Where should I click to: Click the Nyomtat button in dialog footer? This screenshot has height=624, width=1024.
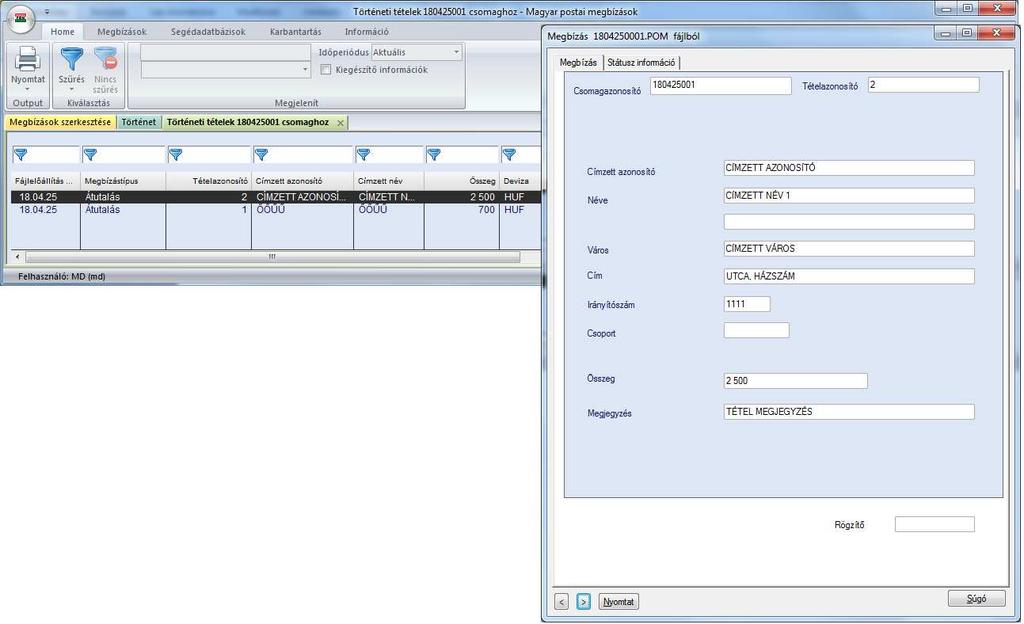pyautogui.click(x=618, y=602)
